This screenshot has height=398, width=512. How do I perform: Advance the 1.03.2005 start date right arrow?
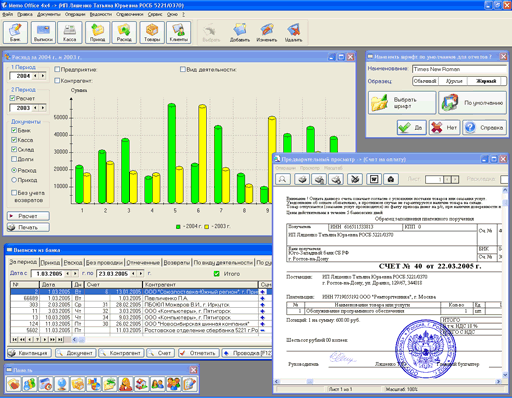(75, 274)
